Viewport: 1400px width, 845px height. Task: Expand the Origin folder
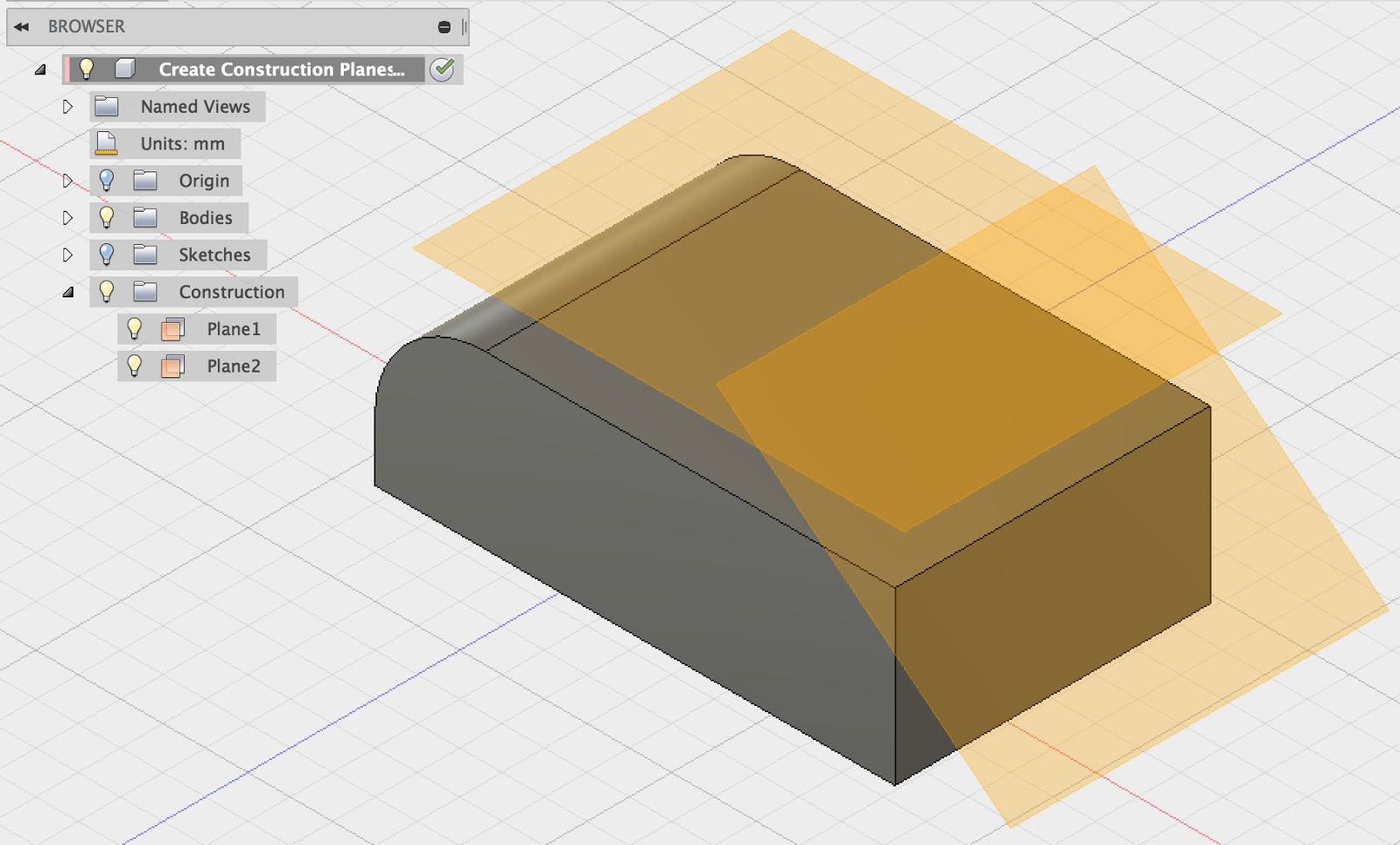click(x=67, y=181)
